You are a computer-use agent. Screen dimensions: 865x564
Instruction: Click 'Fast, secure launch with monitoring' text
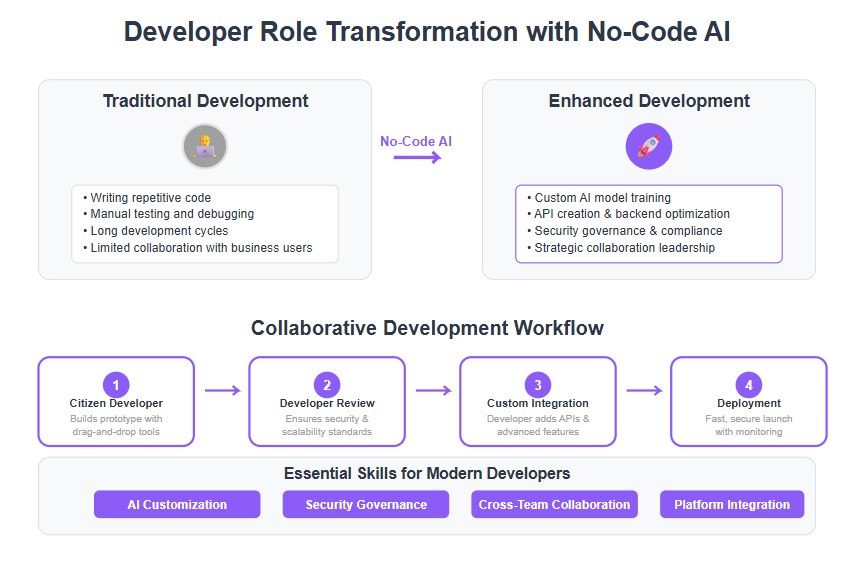[x=749, y=425]
